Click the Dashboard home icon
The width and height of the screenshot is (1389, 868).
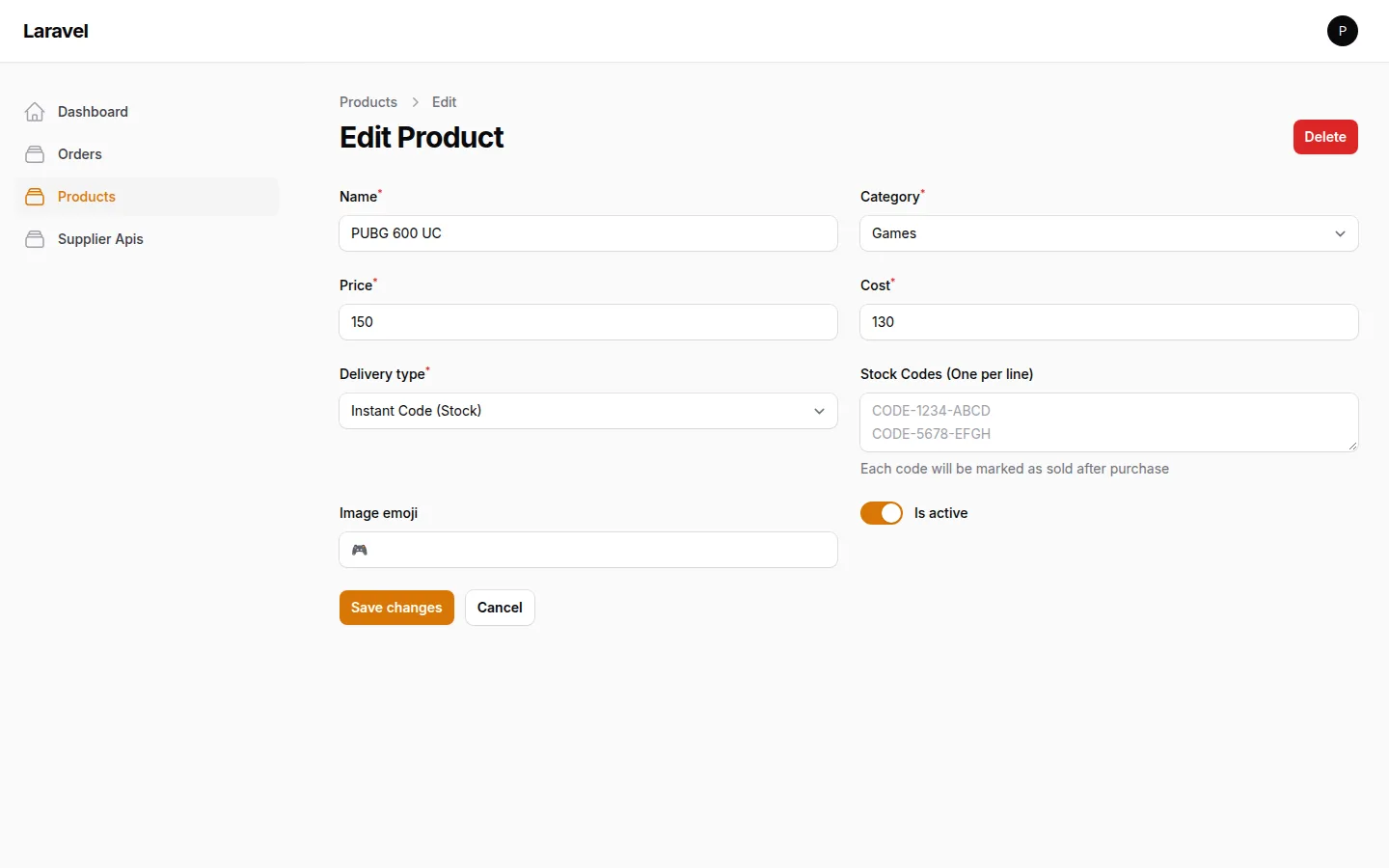tap(35, 112)
